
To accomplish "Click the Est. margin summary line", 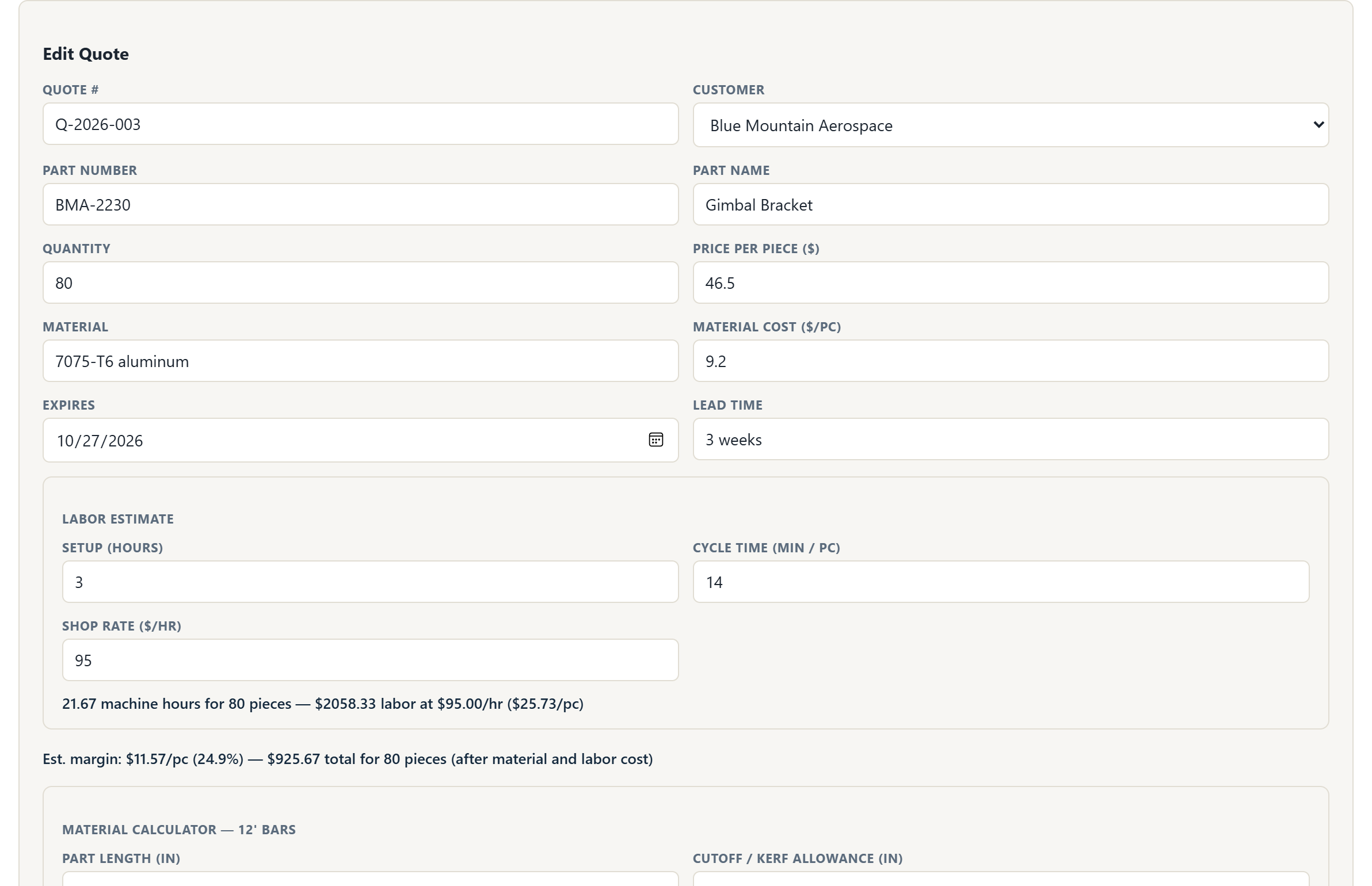I will tap(348, 759).
